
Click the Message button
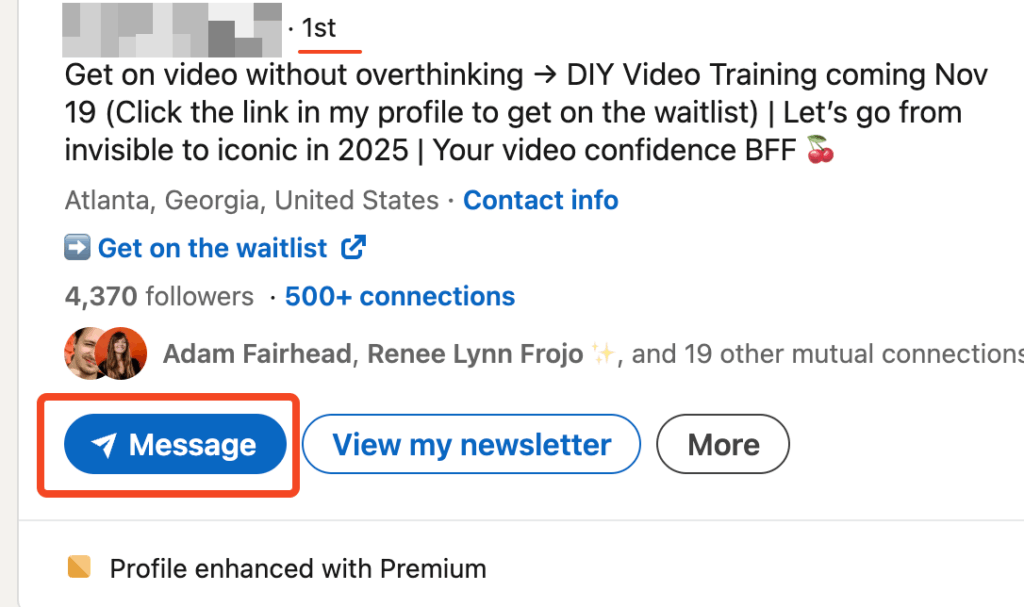click(x=174, y=444)
